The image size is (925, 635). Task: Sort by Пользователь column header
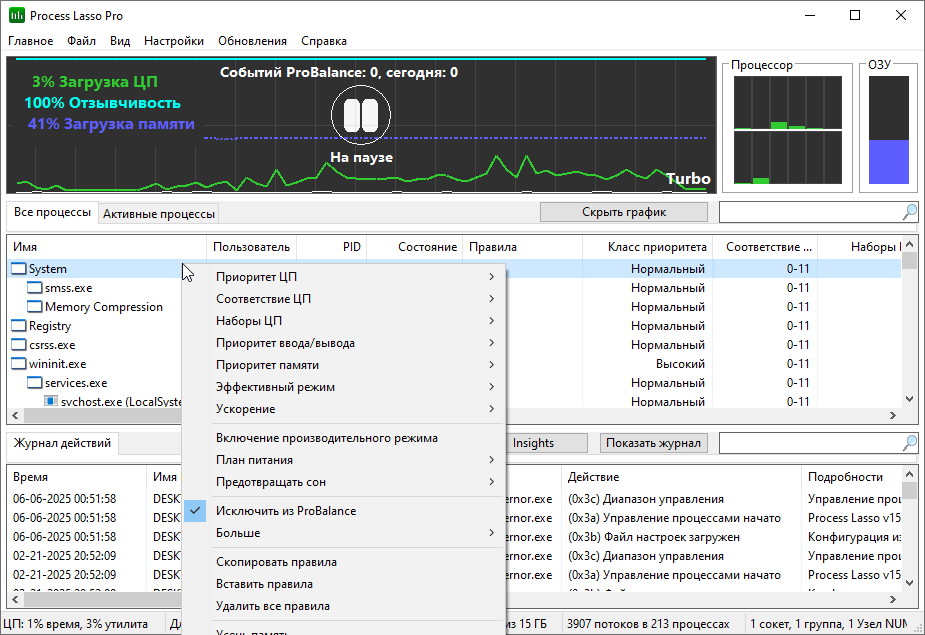tap(251, 247)
